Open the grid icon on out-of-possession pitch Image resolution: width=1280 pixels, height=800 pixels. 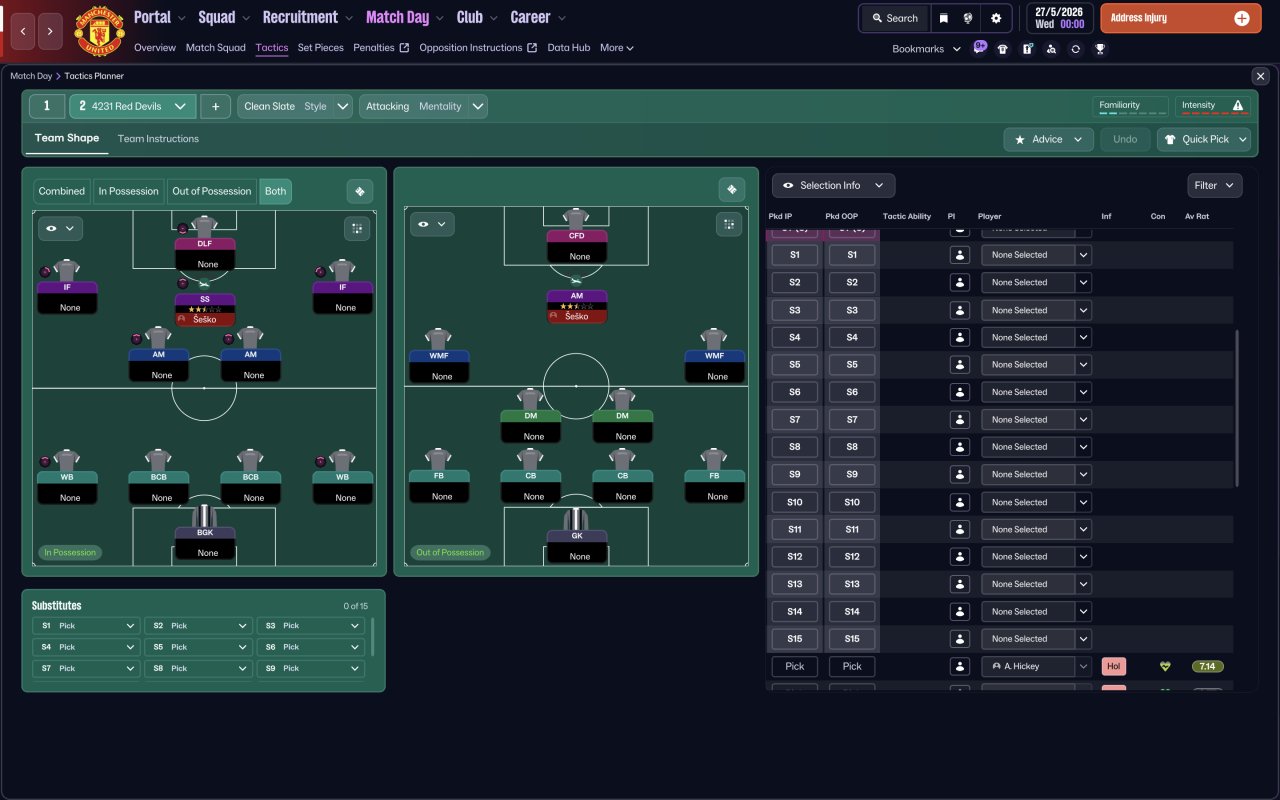point(728,225)
